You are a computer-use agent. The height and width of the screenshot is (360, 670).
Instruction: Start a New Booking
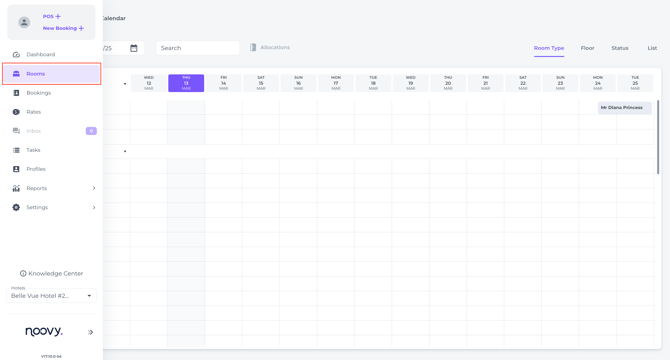[x=63, y=28]
